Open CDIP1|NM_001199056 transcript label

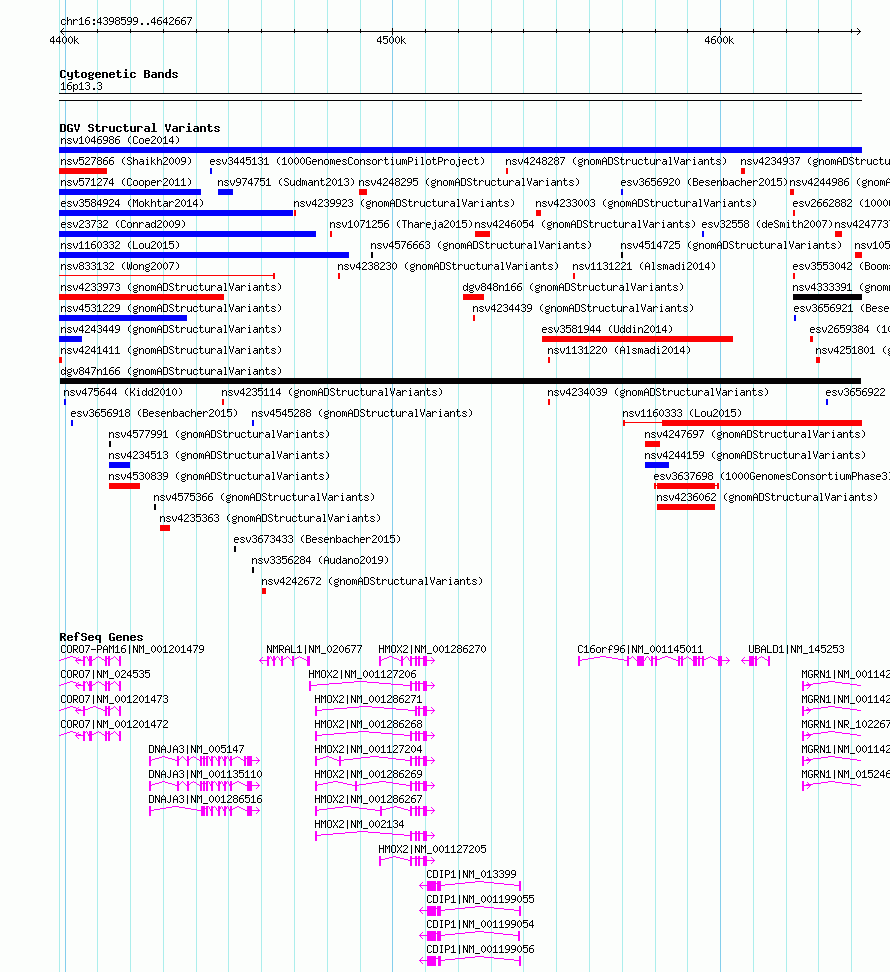pyautogui.click(x=480, y=950)
